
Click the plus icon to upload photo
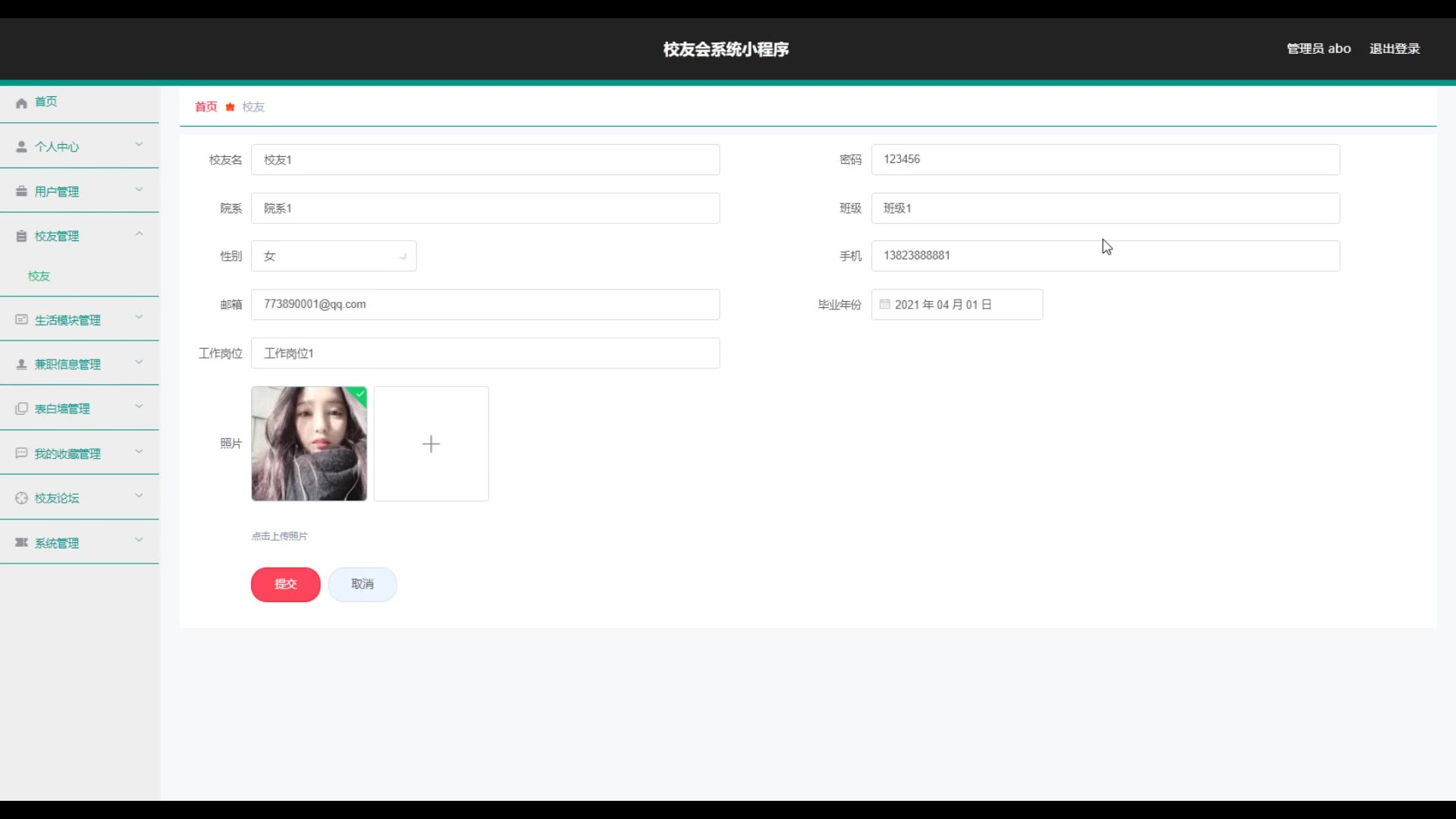[431, 444]
